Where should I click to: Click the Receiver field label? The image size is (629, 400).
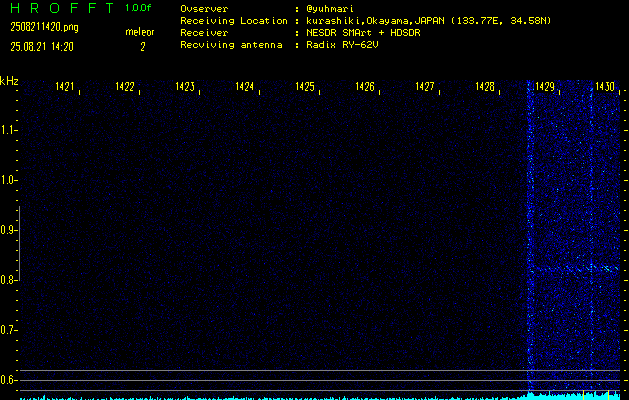[x=204, y=33]
